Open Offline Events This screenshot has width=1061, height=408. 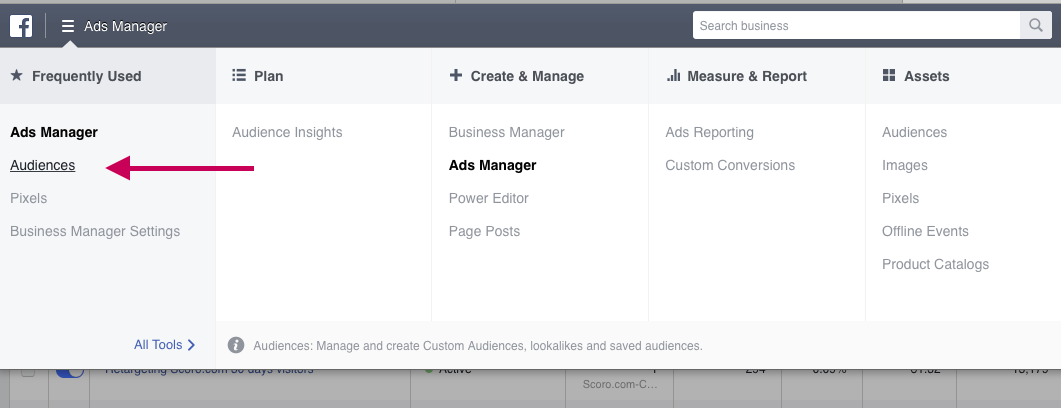tap(925, 231)
